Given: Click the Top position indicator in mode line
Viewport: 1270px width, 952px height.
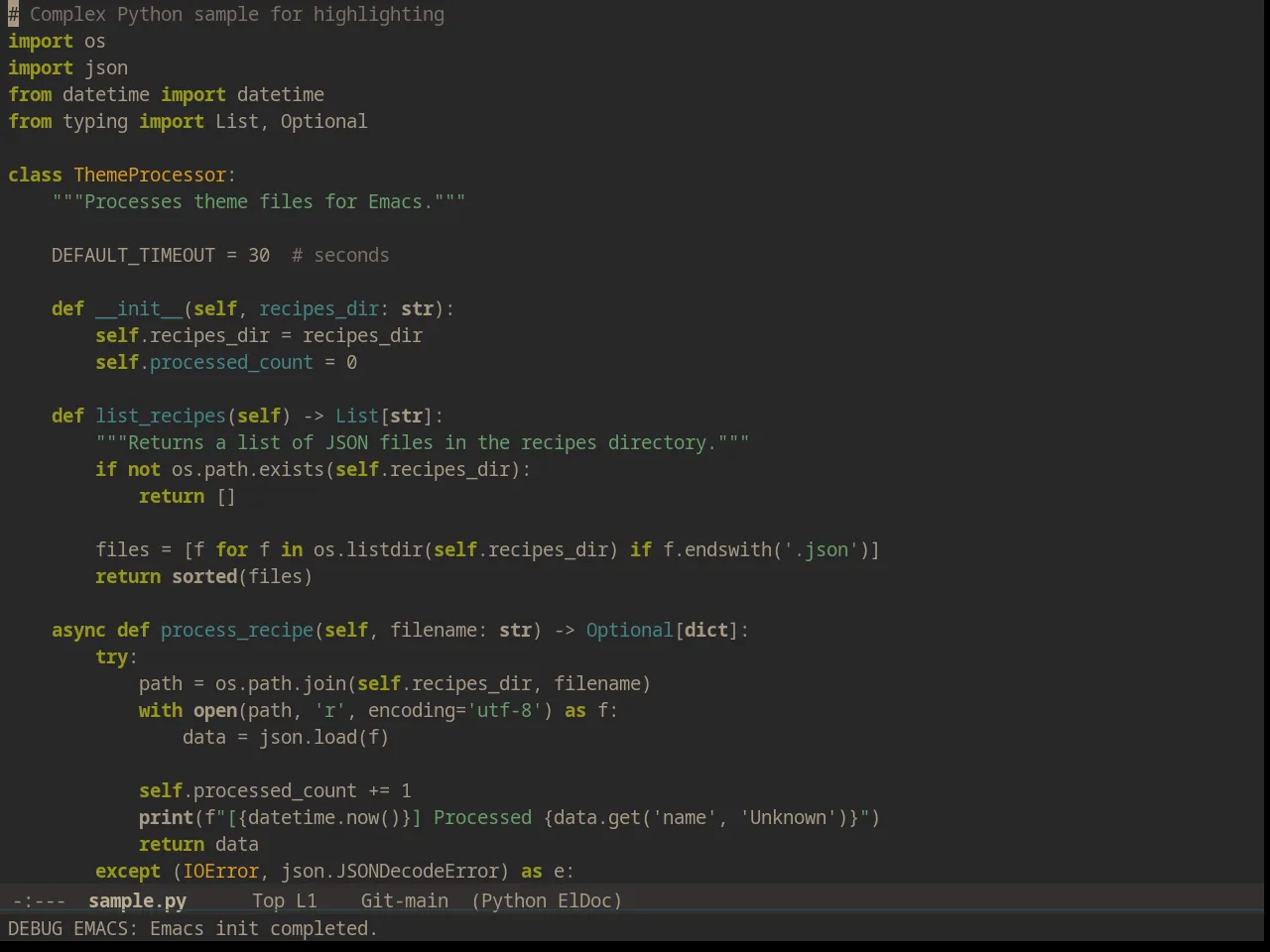Looking at the screenshot, I should [268, 900].
